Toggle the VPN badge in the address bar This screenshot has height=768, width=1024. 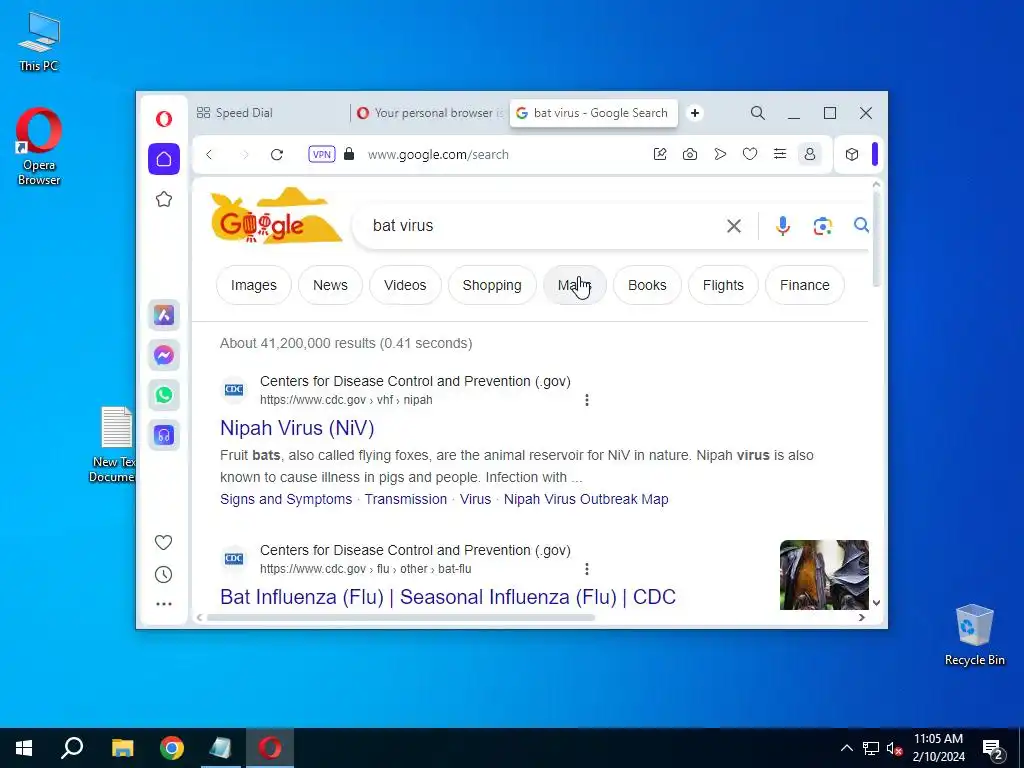click(x=322, y=155)
